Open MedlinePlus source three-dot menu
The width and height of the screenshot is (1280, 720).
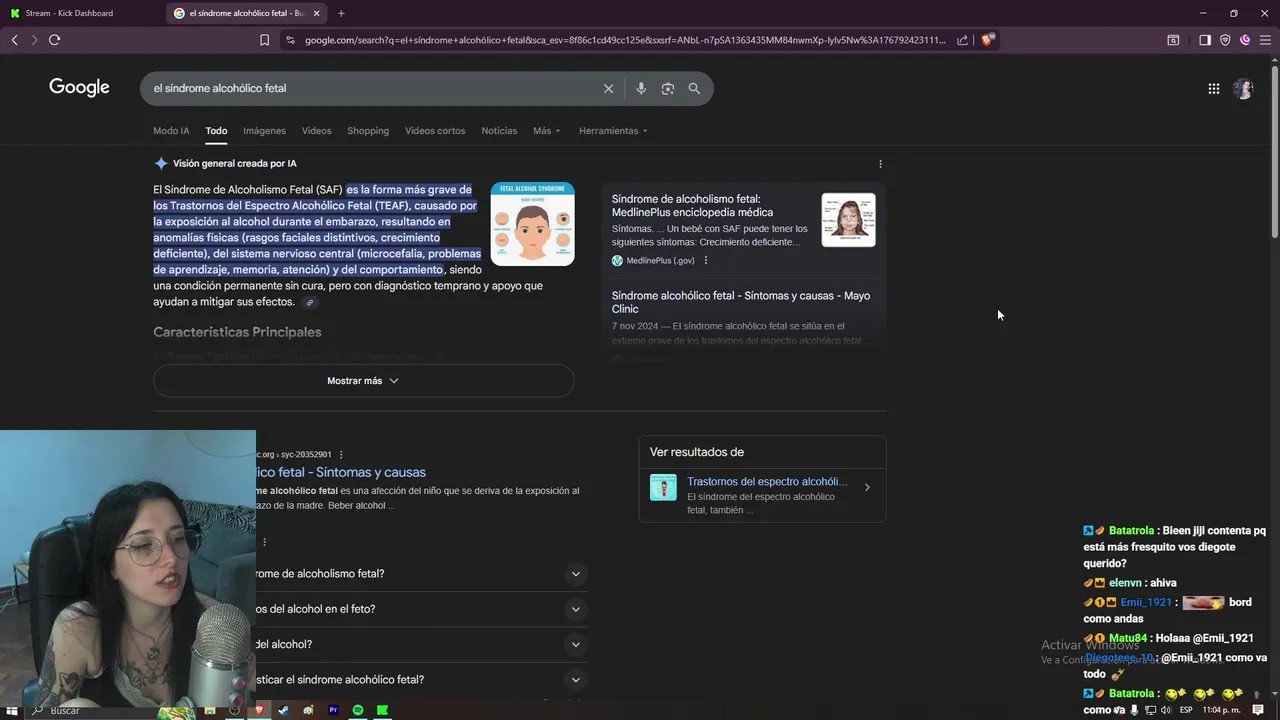[x=705, y=261]
